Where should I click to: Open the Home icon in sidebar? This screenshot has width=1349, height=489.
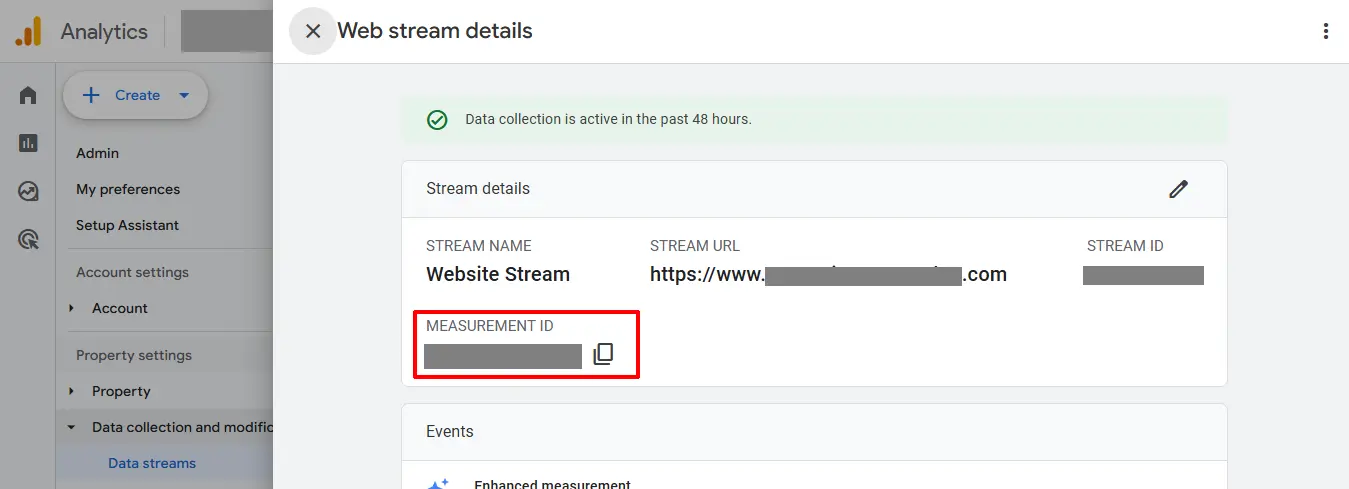(28, 96)
